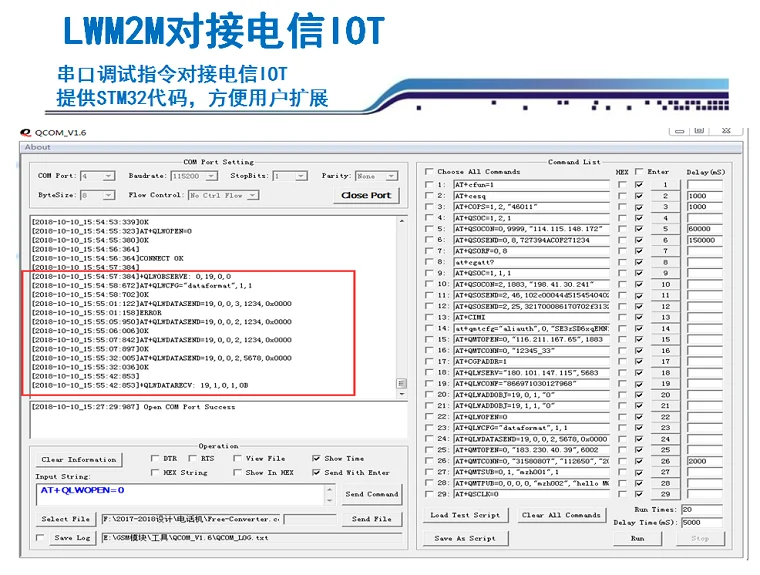
Task: Click the log scrollbar down arrow
Action: coord(401,395)
